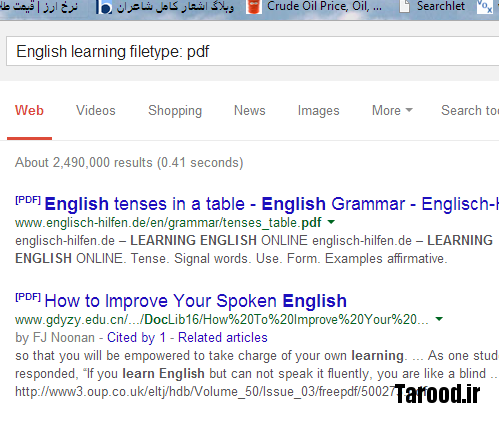499x422 pixels.
Task: Click the Persian poetry blog bookmark icon
Action: (x=104, y=7)
